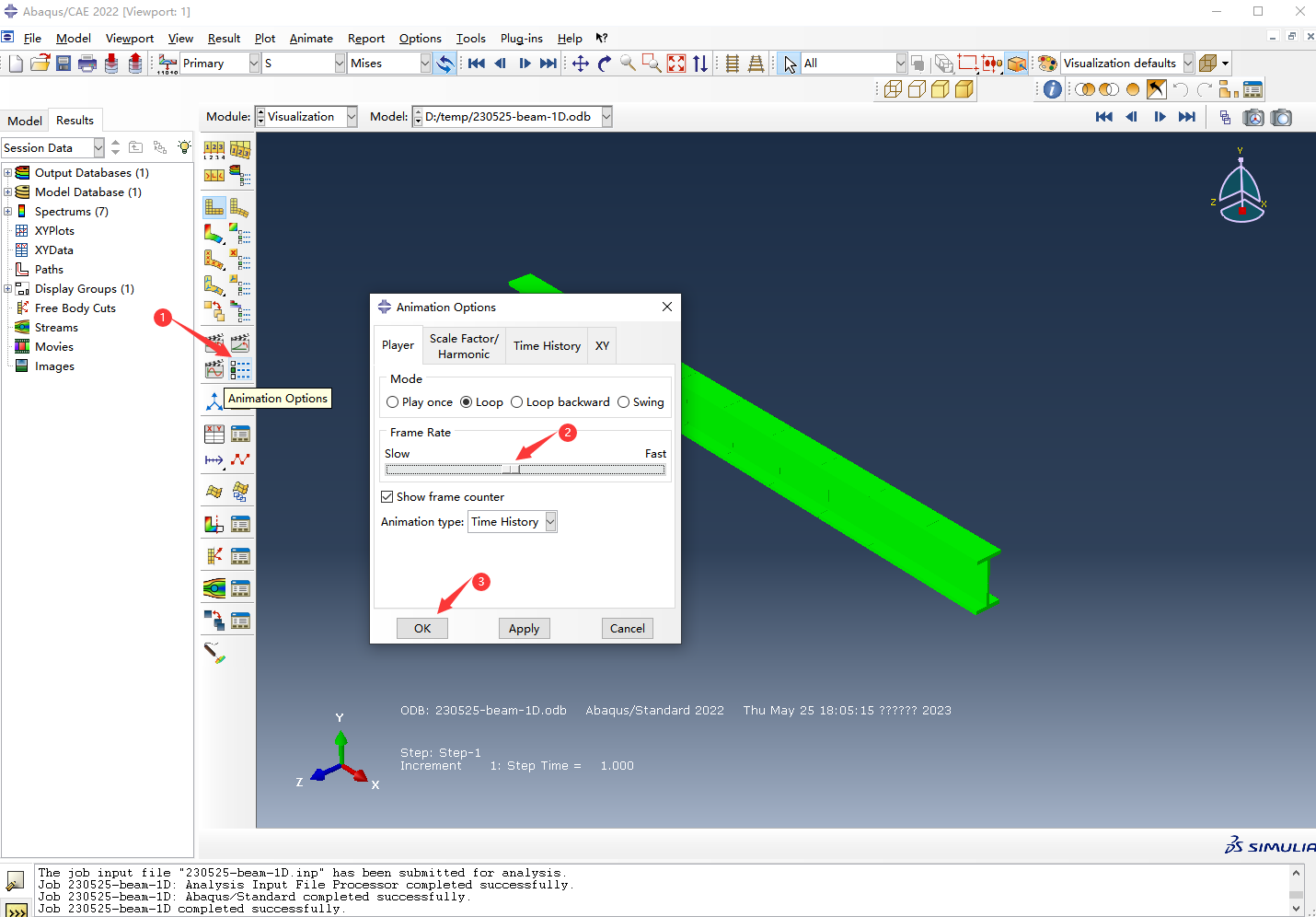Click the Frame Rate slider handle
The height and width of the screenshot is (917, 1316).
pos(512,470)
